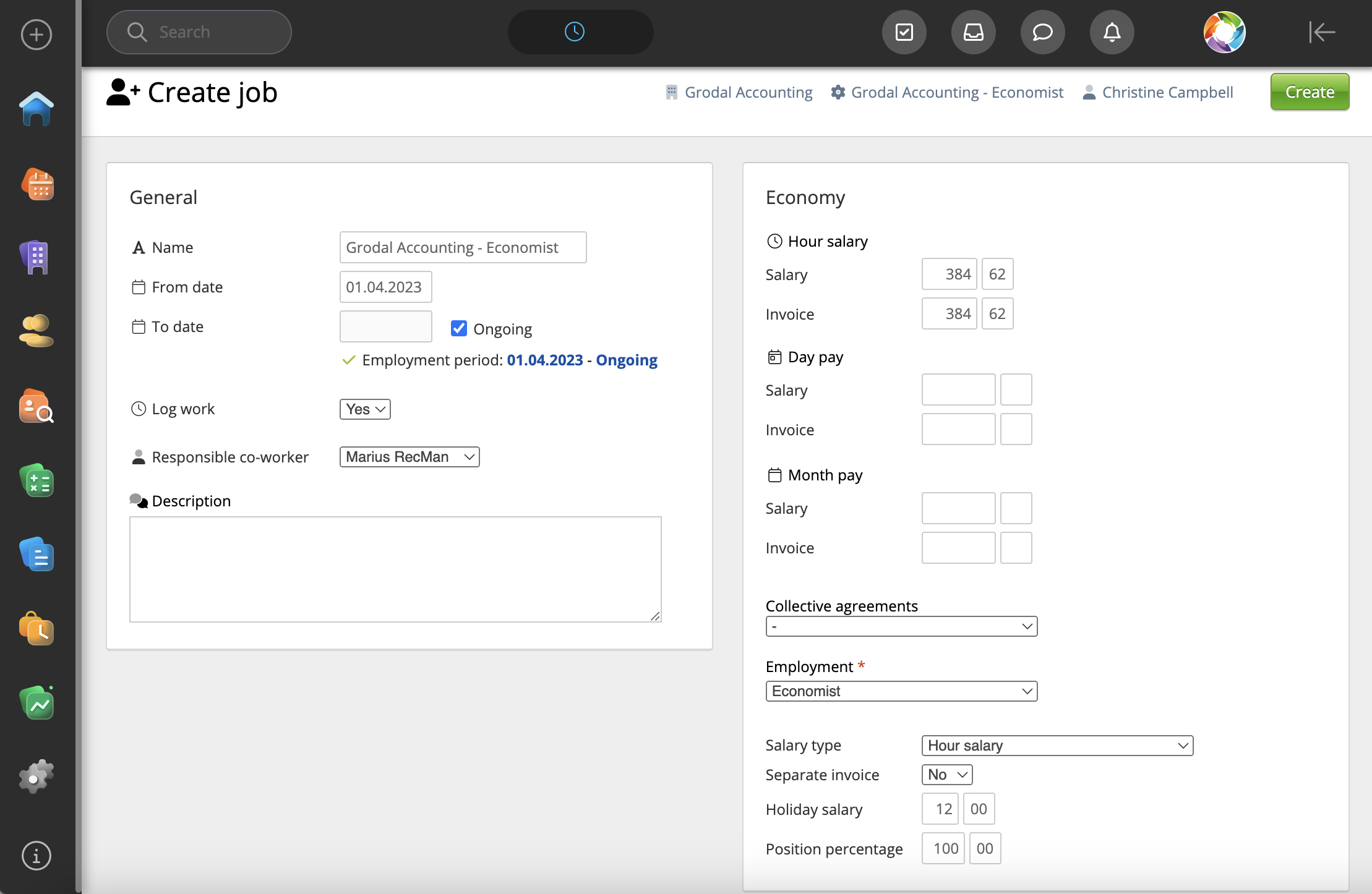Open the chat bubble messages icon

pos(1042,32)
